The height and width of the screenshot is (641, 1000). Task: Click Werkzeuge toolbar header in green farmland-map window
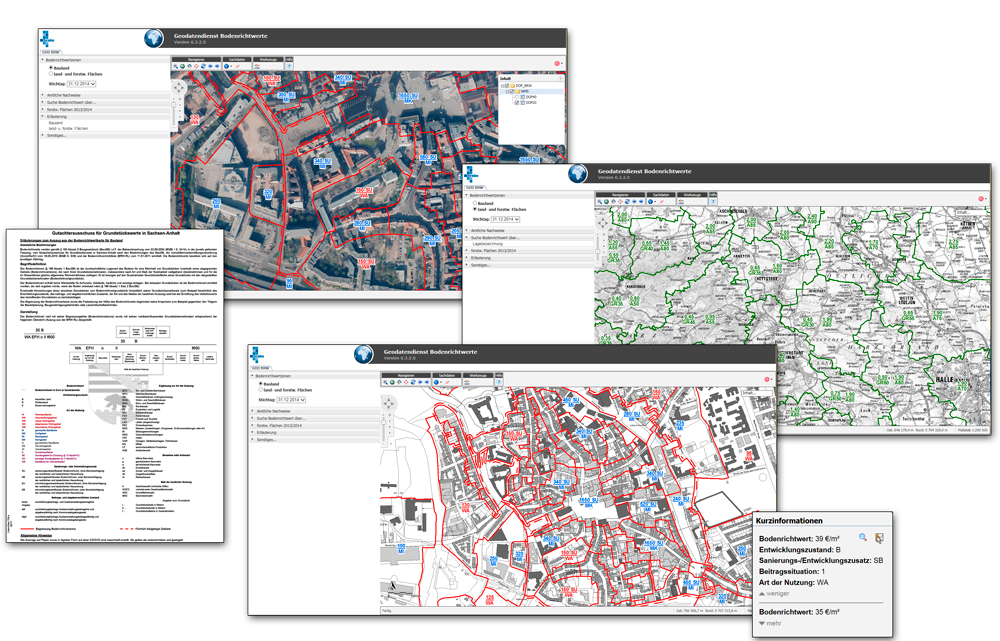693,195
